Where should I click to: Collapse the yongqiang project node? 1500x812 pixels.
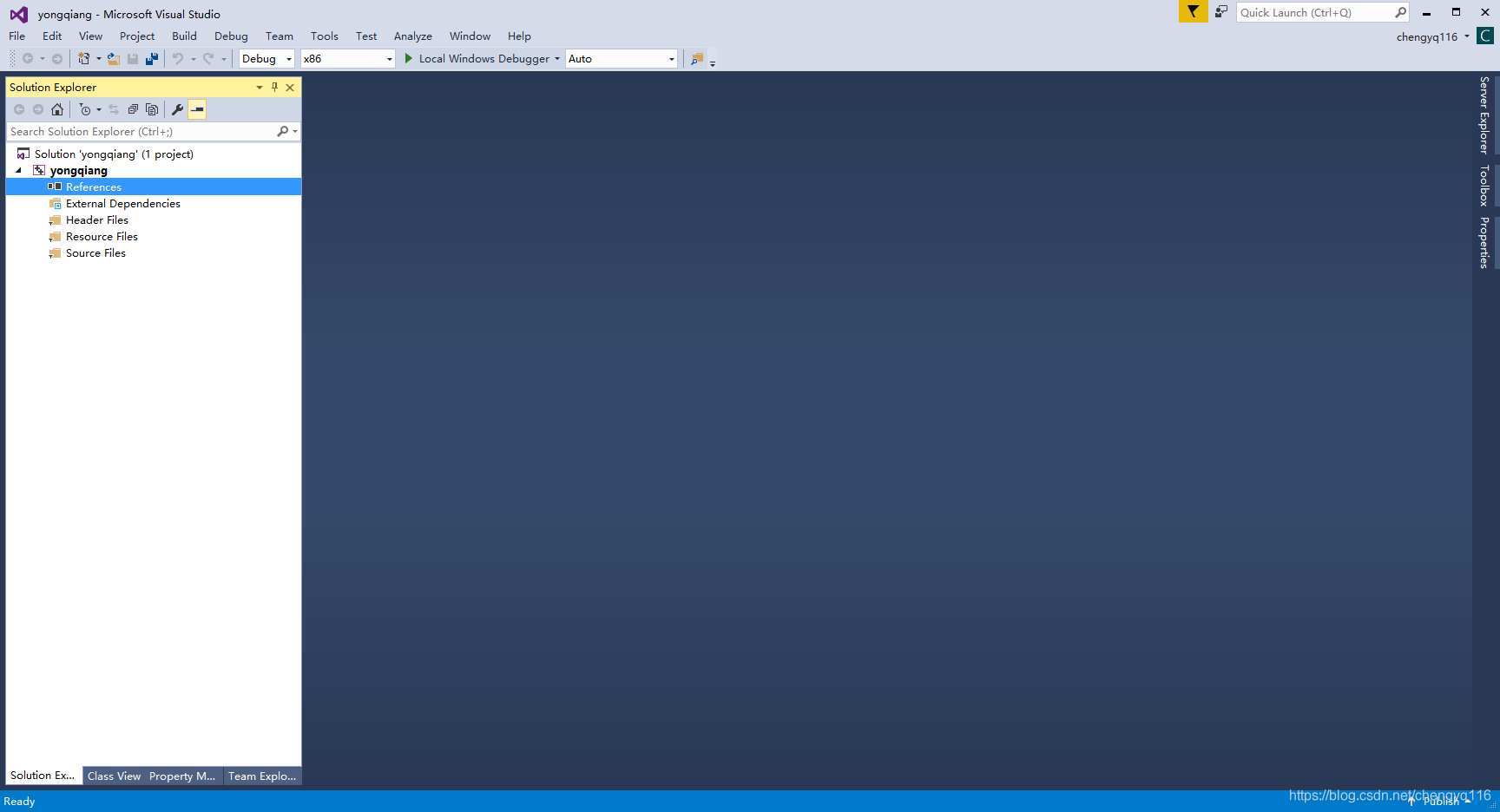coord(18,170)
